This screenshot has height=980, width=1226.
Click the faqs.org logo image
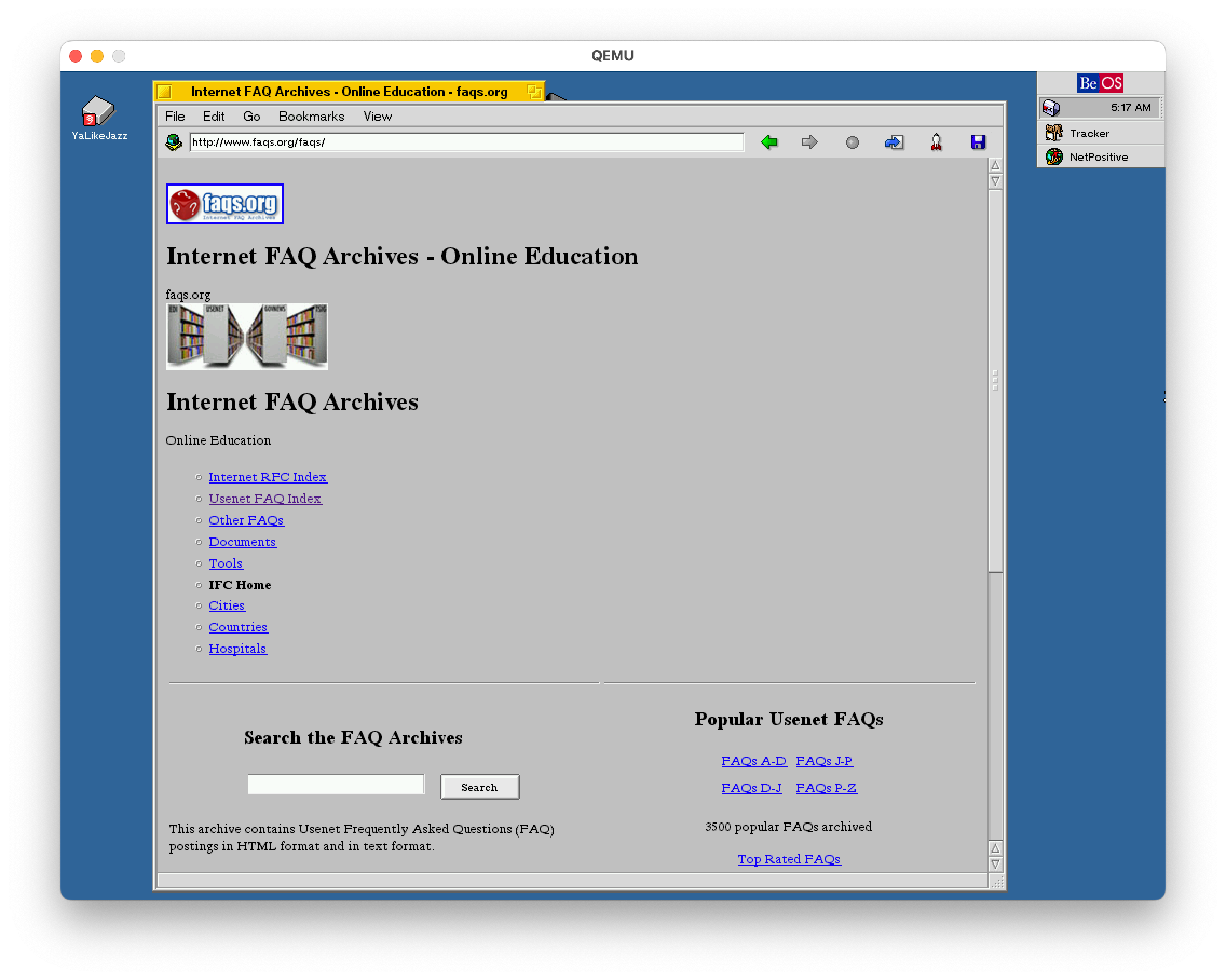pyautogui.click(x=224, y=204)
